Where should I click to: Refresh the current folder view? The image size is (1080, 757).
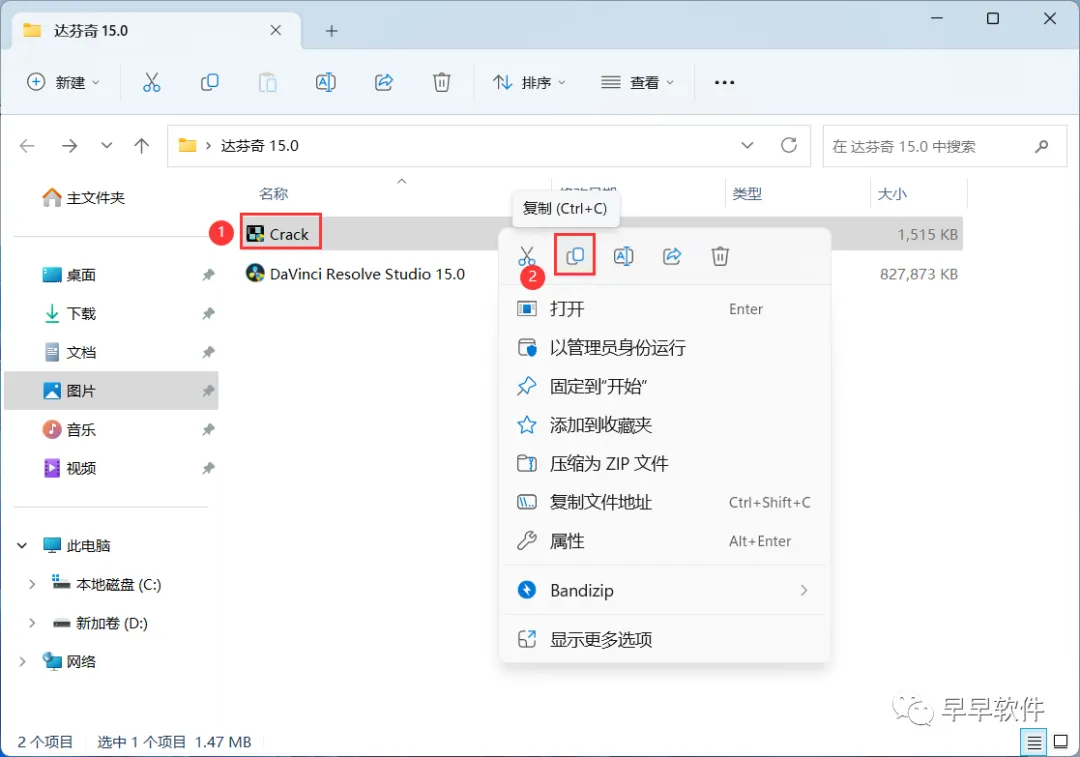789,145
